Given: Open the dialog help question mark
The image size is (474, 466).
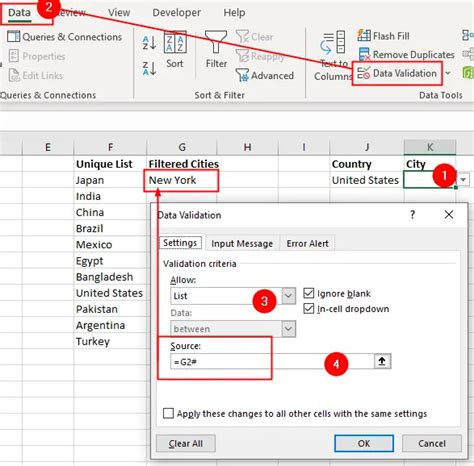Looking at the screenshot, I should point(413,214).
